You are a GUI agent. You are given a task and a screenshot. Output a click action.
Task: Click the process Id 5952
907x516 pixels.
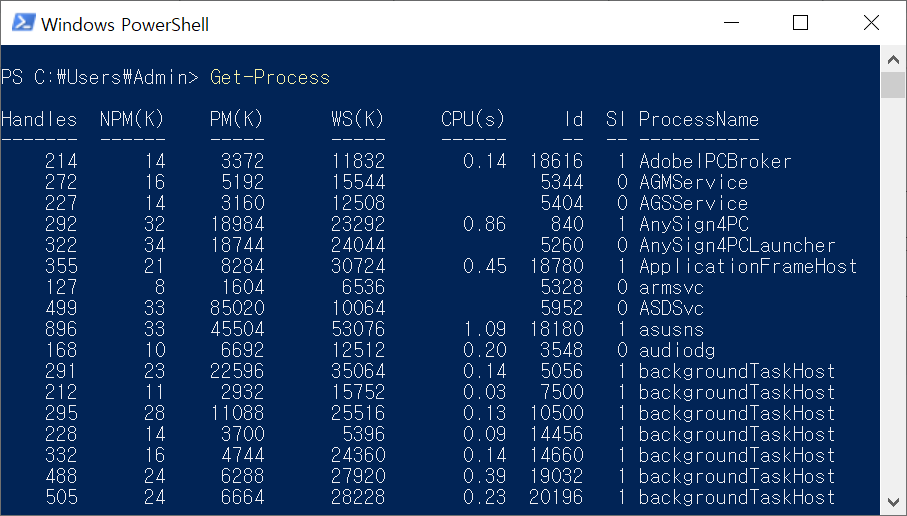[562, 308]
